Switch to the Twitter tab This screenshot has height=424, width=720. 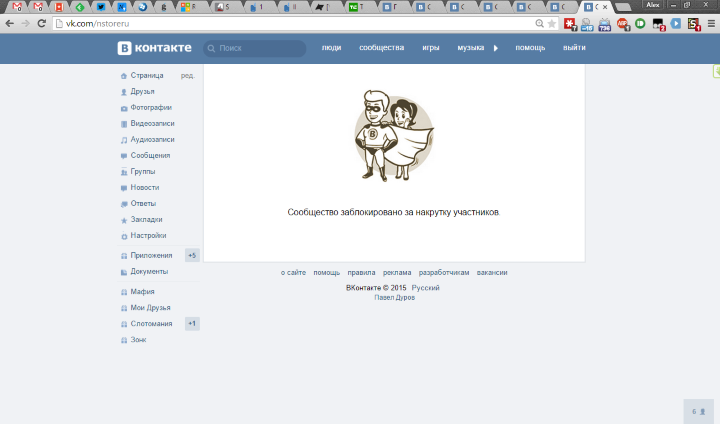[x=101, y=7]
